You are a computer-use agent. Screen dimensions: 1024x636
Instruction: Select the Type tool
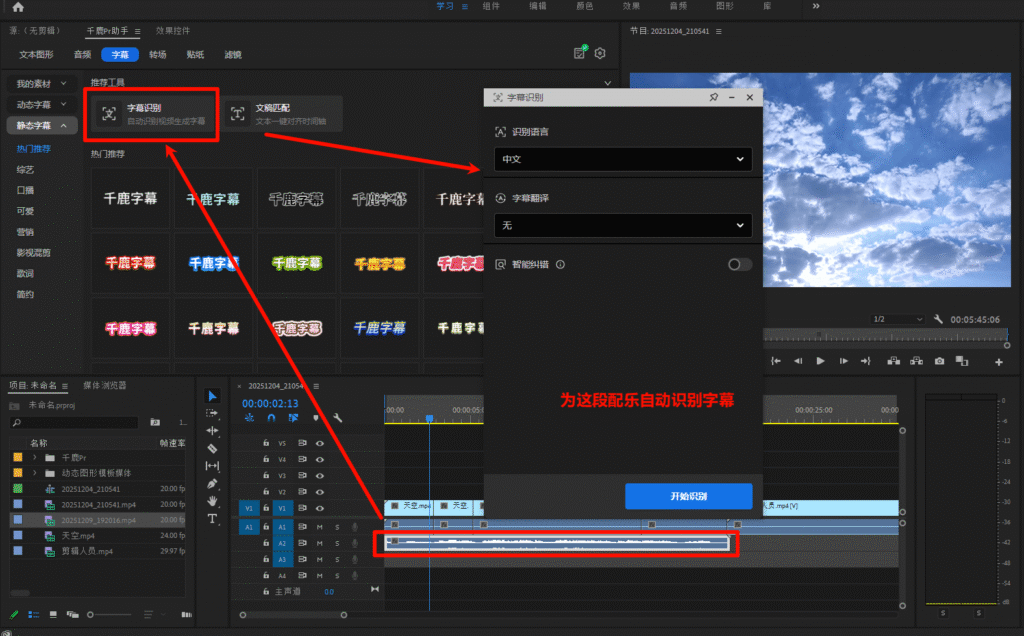(213, 519)
